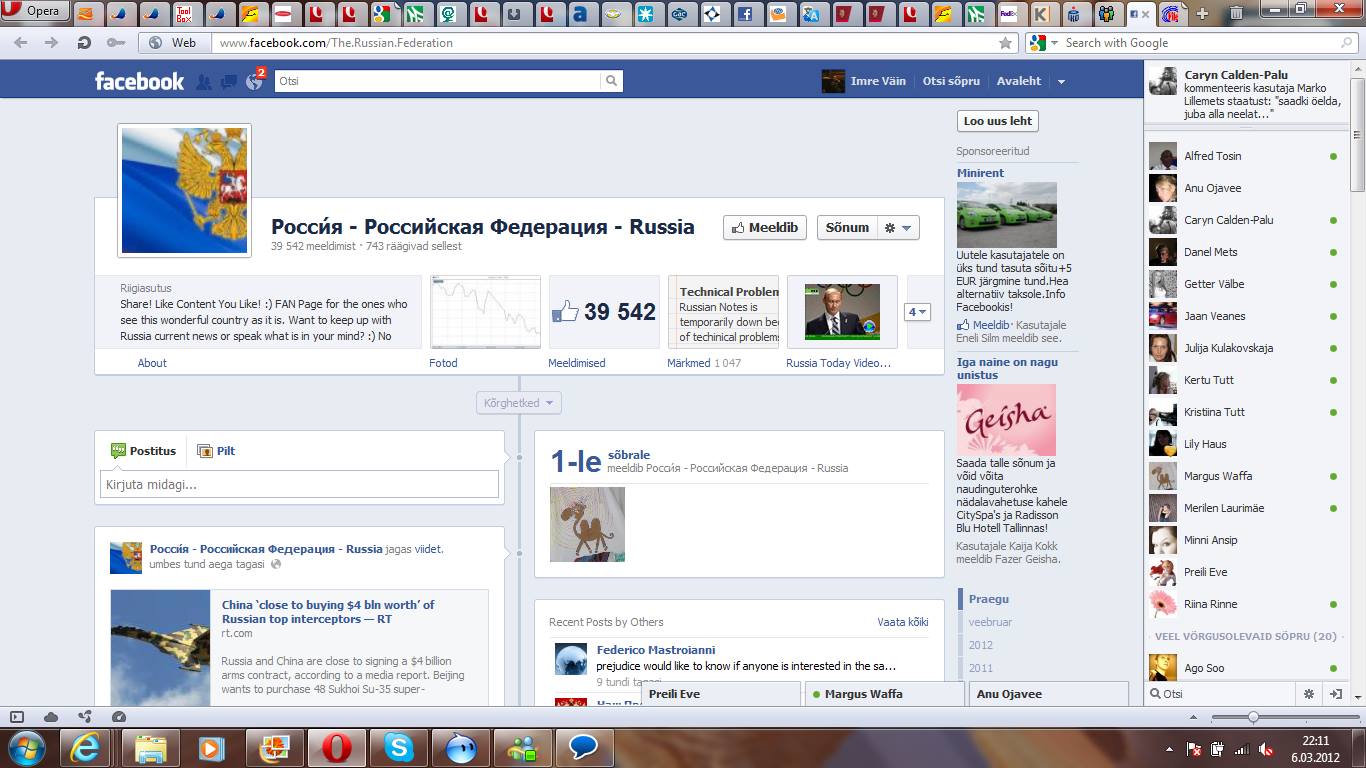Click the Facebook search magnifier button

[612, 81]
